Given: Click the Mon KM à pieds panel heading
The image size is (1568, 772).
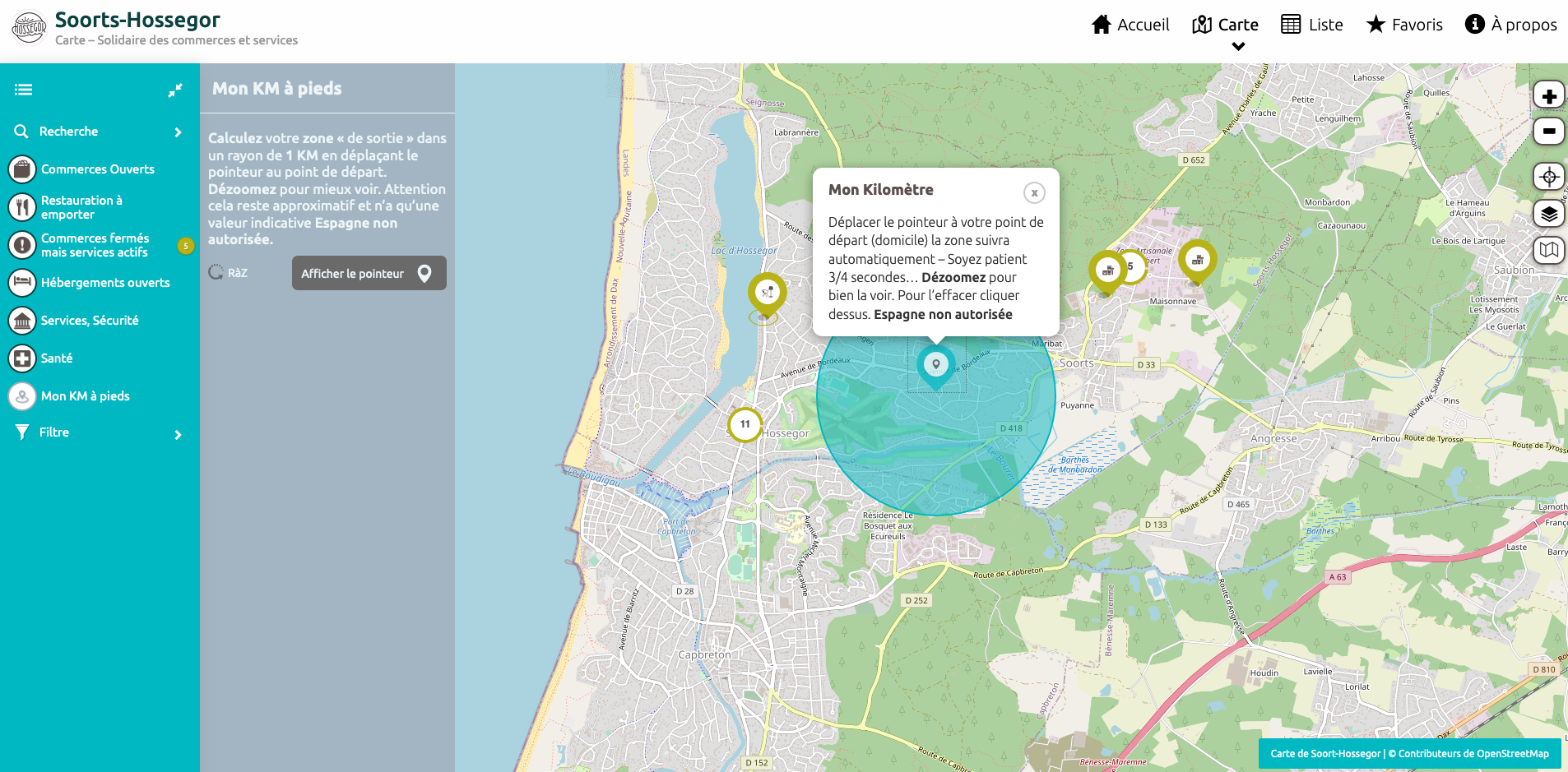Looking at the screenshot, I should tap(277, 89).
